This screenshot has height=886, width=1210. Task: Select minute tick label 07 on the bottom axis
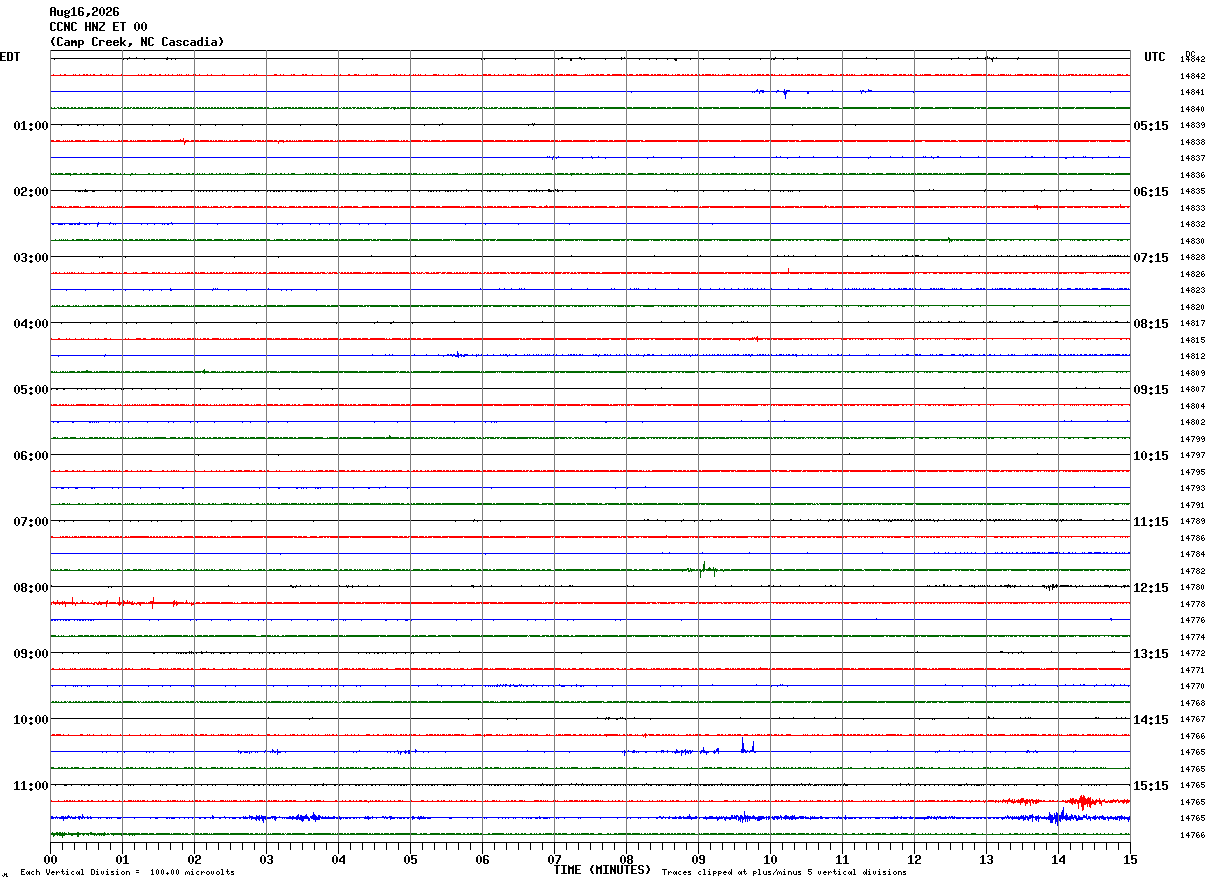click(x=554, y=859)
